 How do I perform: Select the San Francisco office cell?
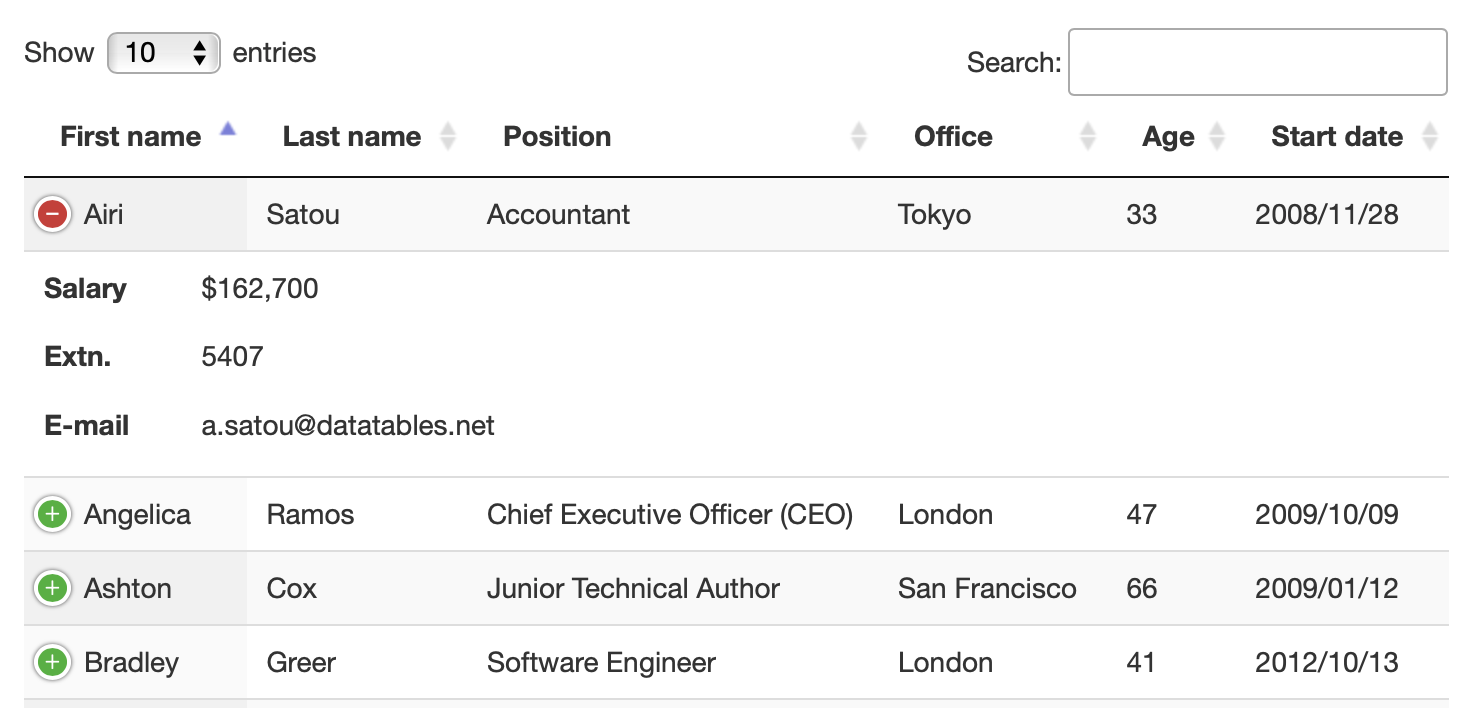pyautogui.click(x=987, y=588)
